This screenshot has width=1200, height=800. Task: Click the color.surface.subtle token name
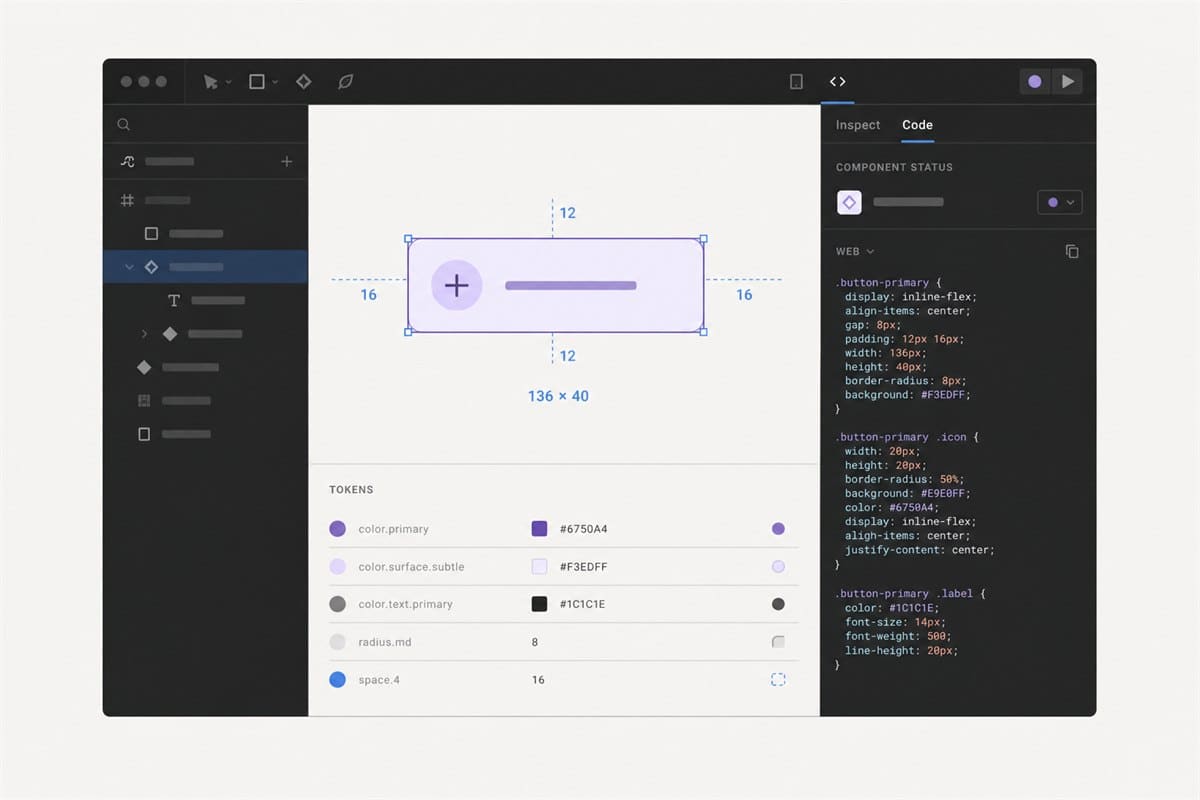411,567
